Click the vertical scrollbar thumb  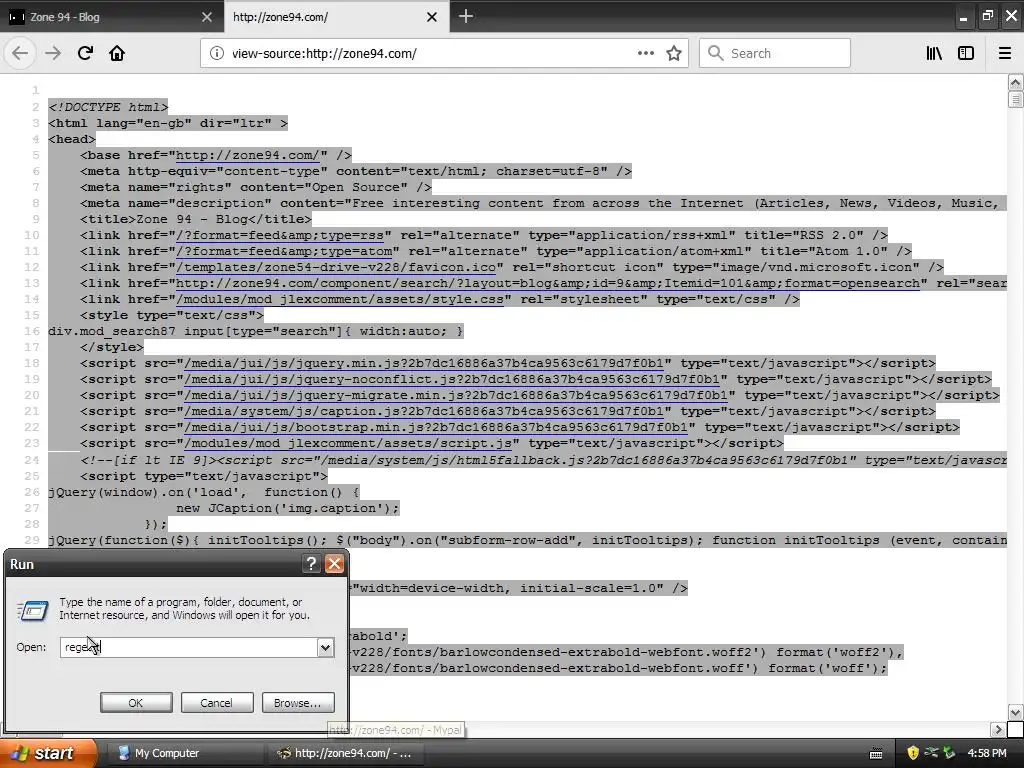pos(1015,99)
